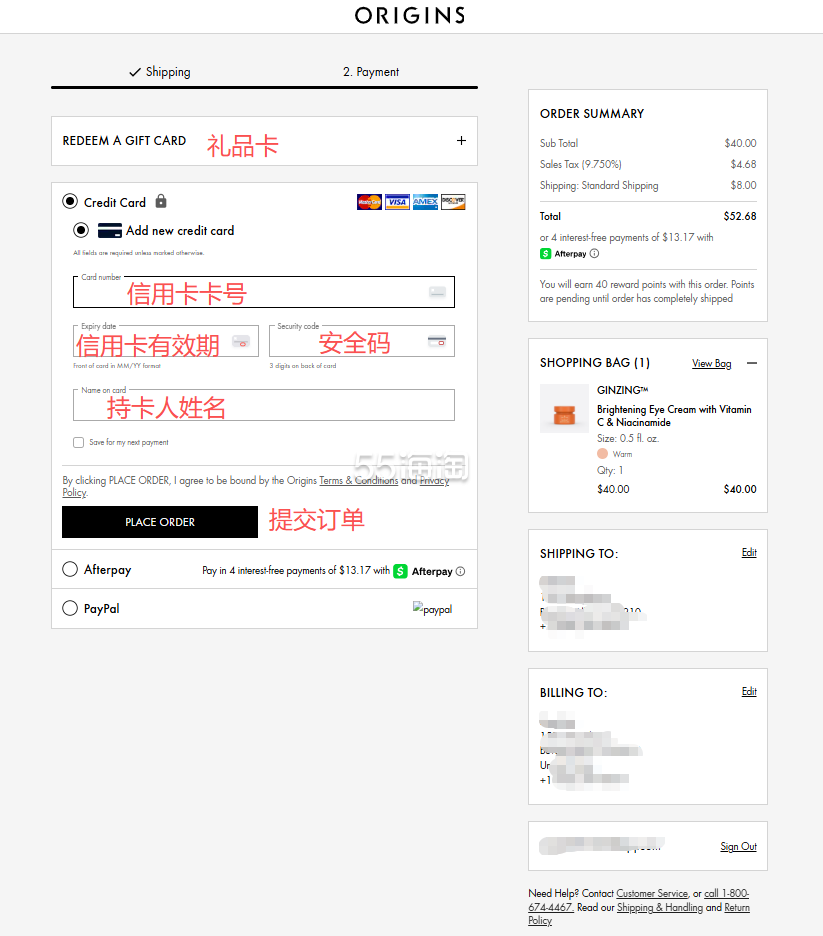The width and height of the screenshot is (823, 936).
Task: Click the Place Order button
Action: pyautogui.click(x=160, y=522)
